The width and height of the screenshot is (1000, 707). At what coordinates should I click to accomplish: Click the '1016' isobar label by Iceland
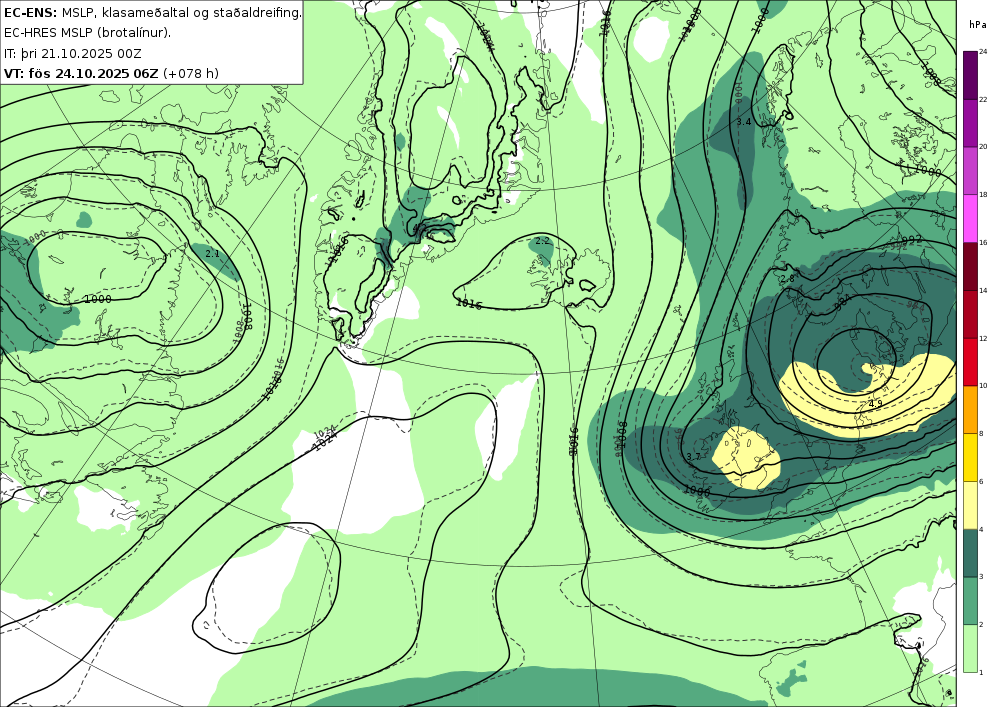(x=469, y=304)
